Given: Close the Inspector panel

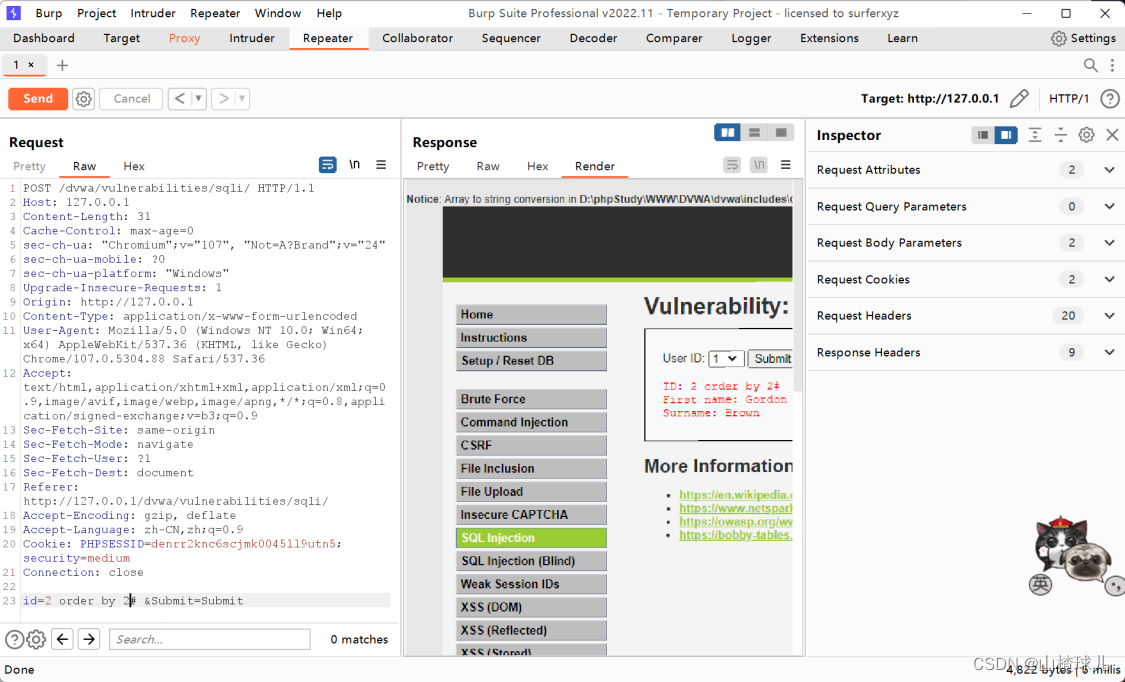Looking at the screenshot, I should 1112,135.
